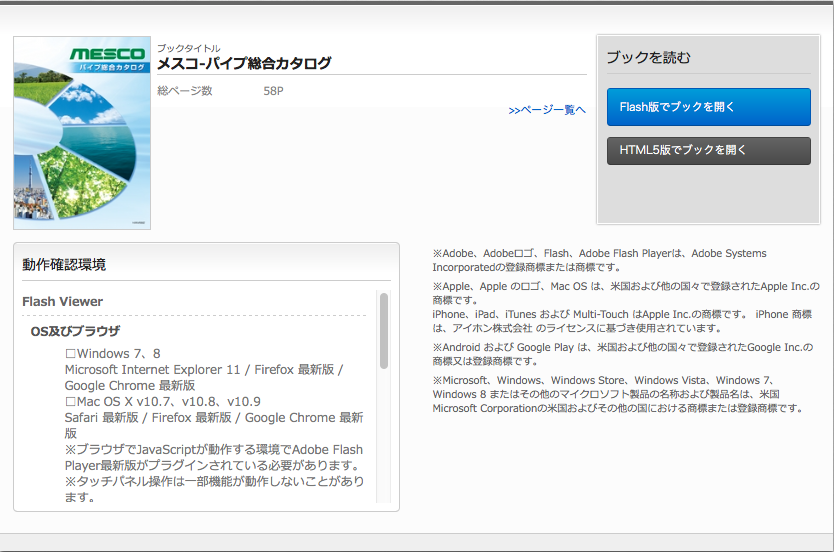The width and height of the screenshot is (834, 552).
Task: Click the ※ブラウザでJavaScriptが動作する note
Action: click(214, 457)
